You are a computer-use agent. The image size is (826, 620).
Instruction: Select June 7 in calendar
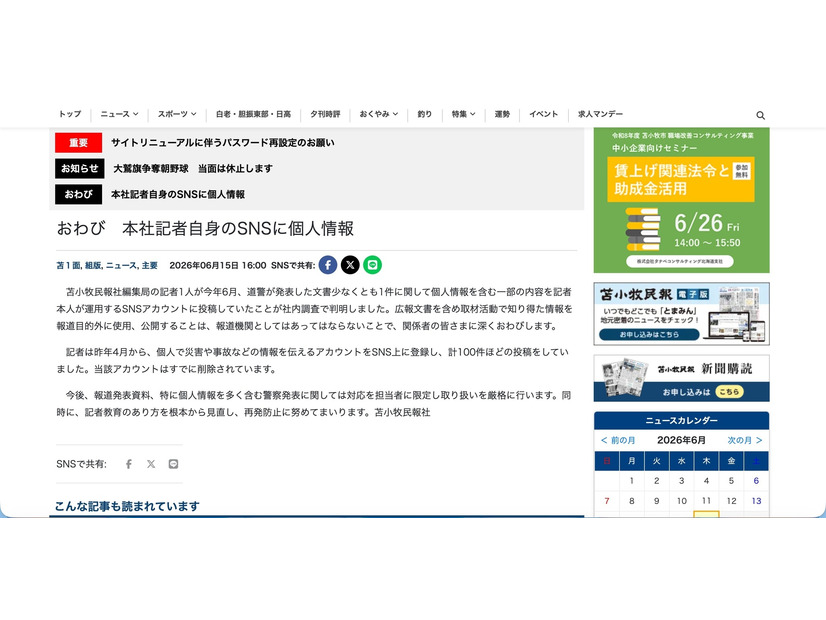click(x=607, y=501)
